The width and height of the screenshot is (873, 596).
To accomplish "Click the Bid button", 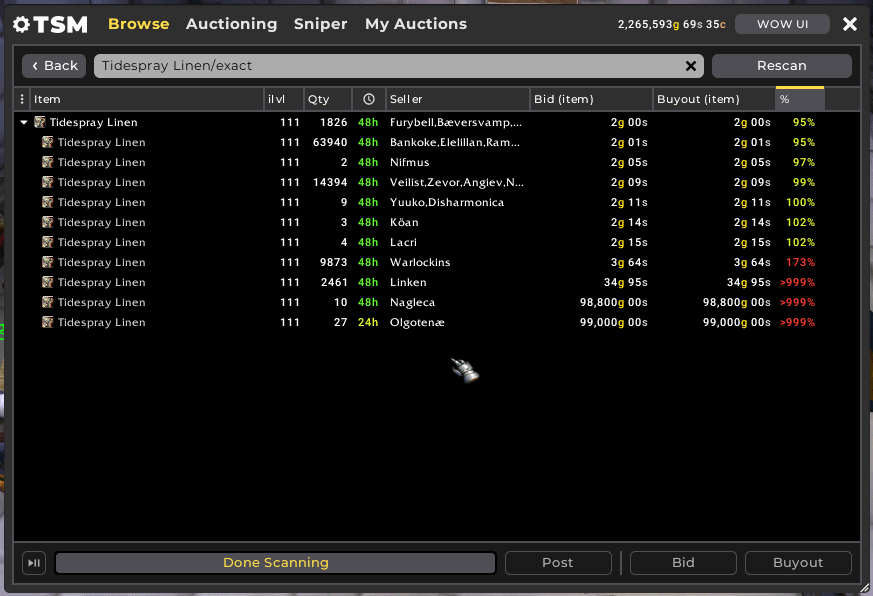I will (683, 563).
